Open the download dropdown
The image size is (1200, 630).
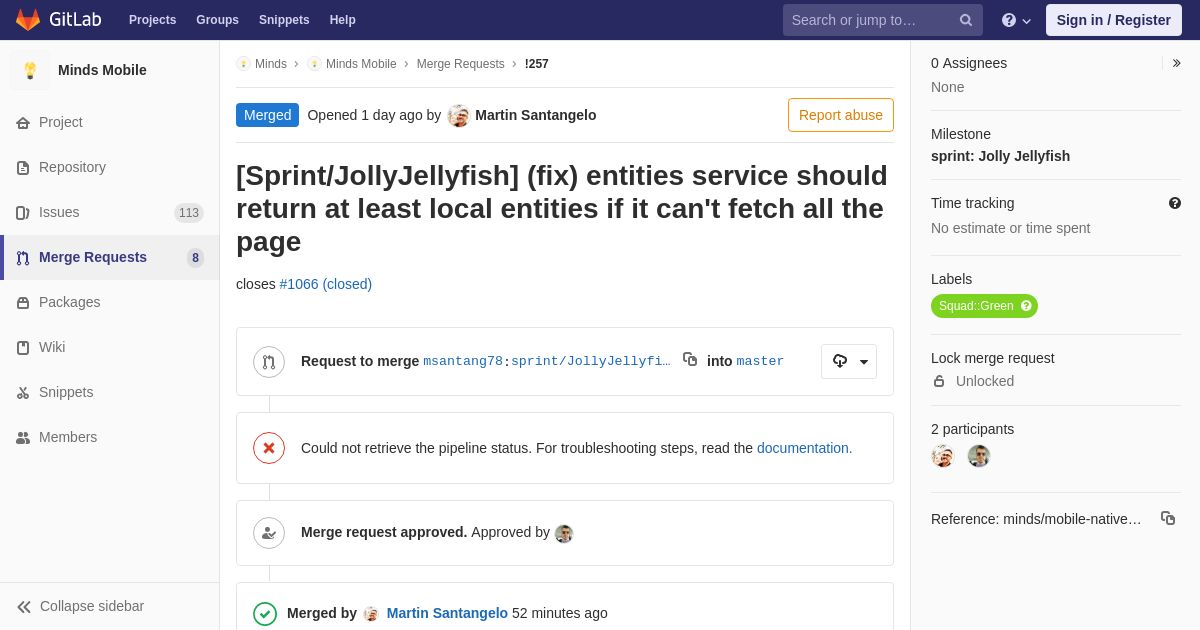pyautogui.click(x=849, y=361)
